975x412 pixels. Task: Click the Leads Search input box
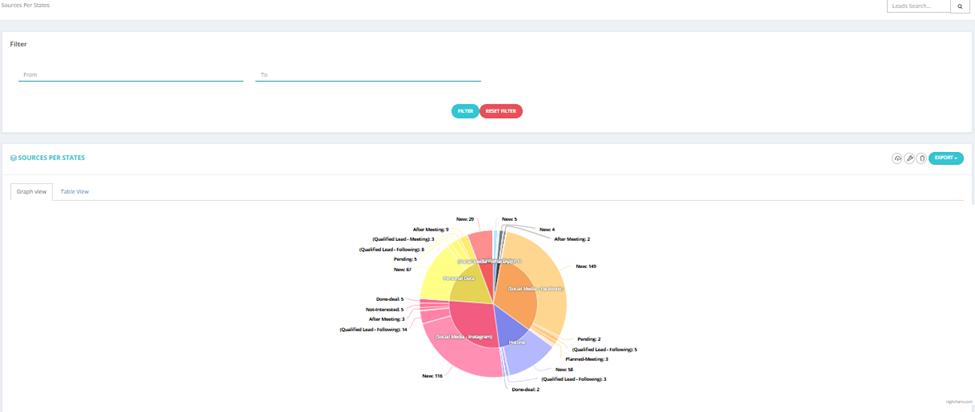pos(919,6)
